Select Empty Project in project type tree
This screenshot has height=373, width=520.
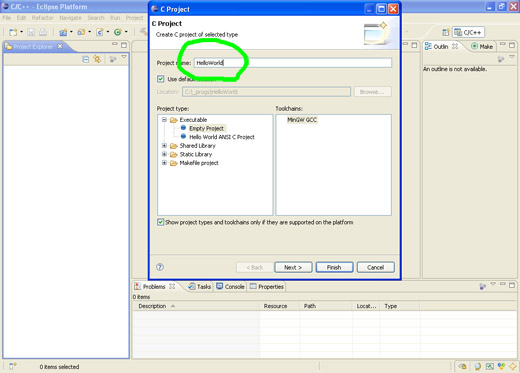(206, 128)
